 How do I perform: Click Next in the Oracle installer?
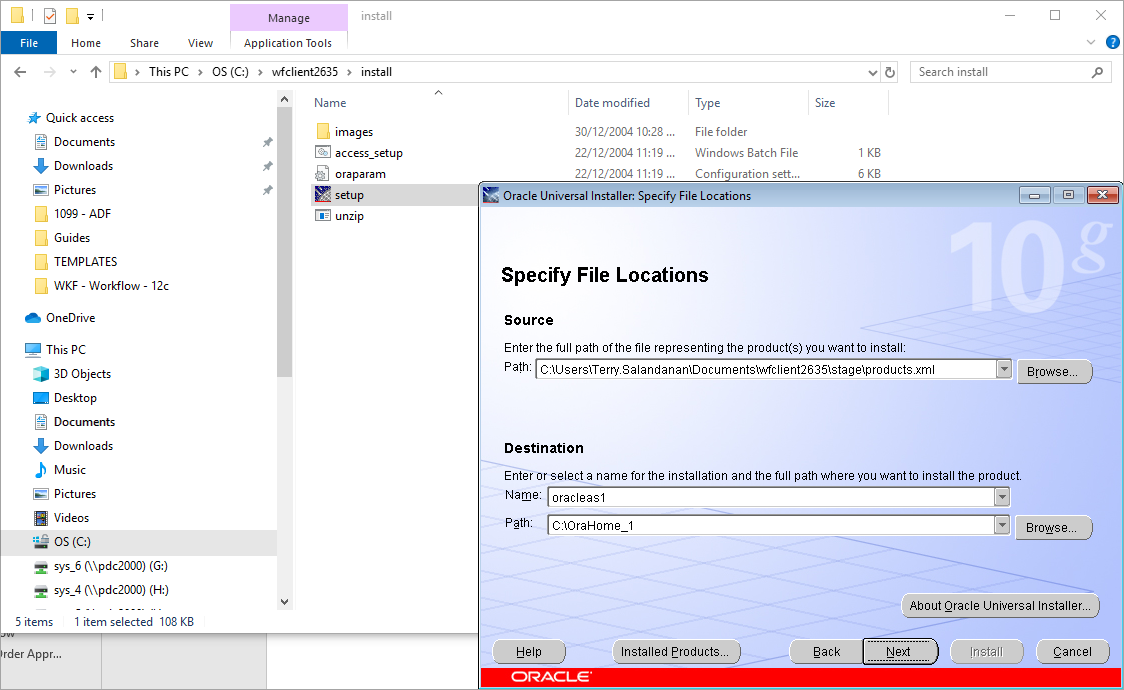point(899,651)
